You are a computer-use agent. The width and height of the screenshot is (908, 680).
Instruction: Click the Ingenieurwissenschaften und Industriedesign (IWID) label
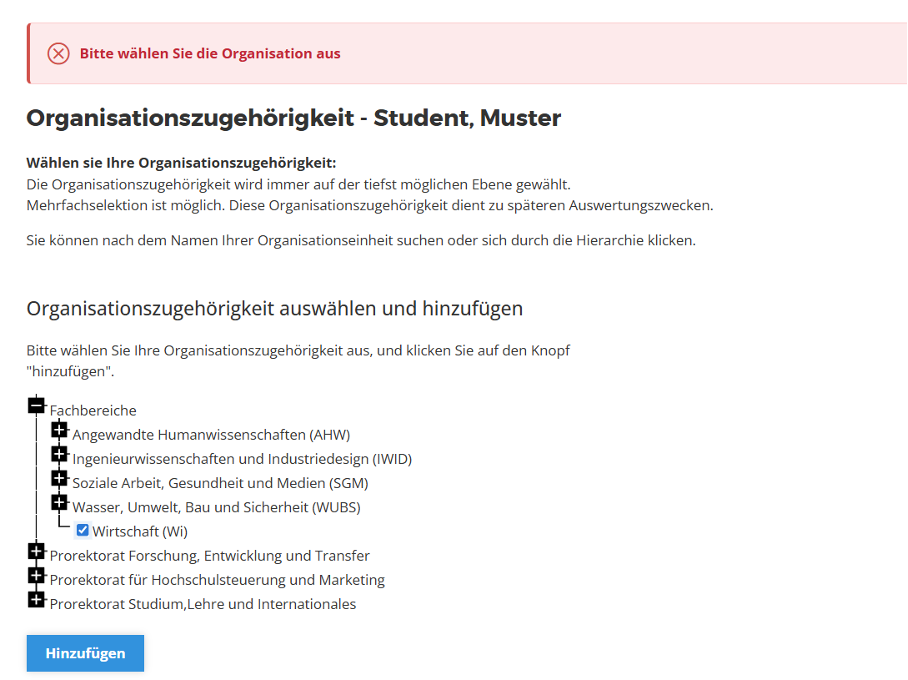pos(242,459)
